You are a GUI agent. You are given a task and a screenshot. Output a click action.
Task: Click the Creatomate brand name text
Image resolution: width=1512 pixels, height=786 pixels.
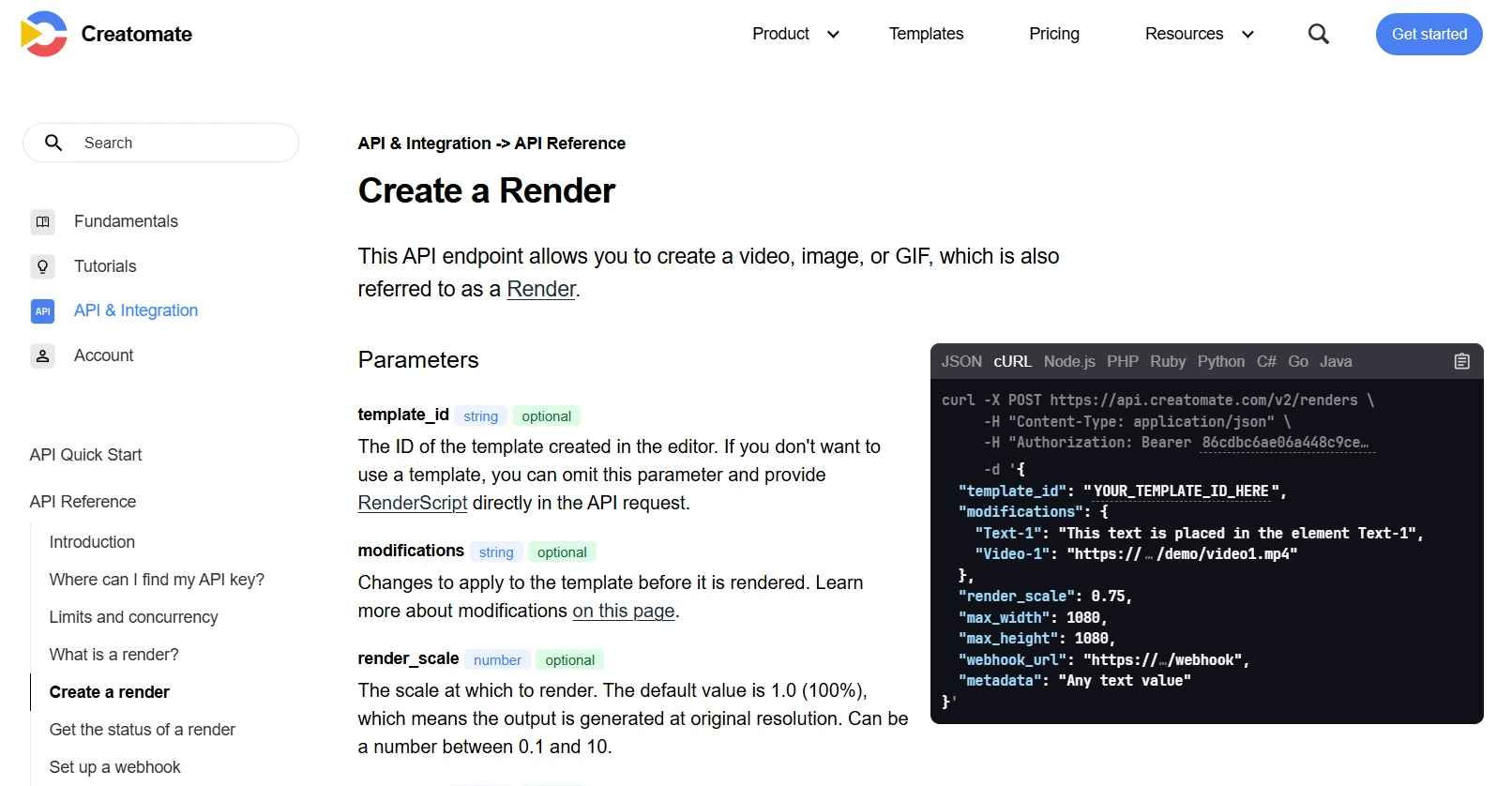137,34
